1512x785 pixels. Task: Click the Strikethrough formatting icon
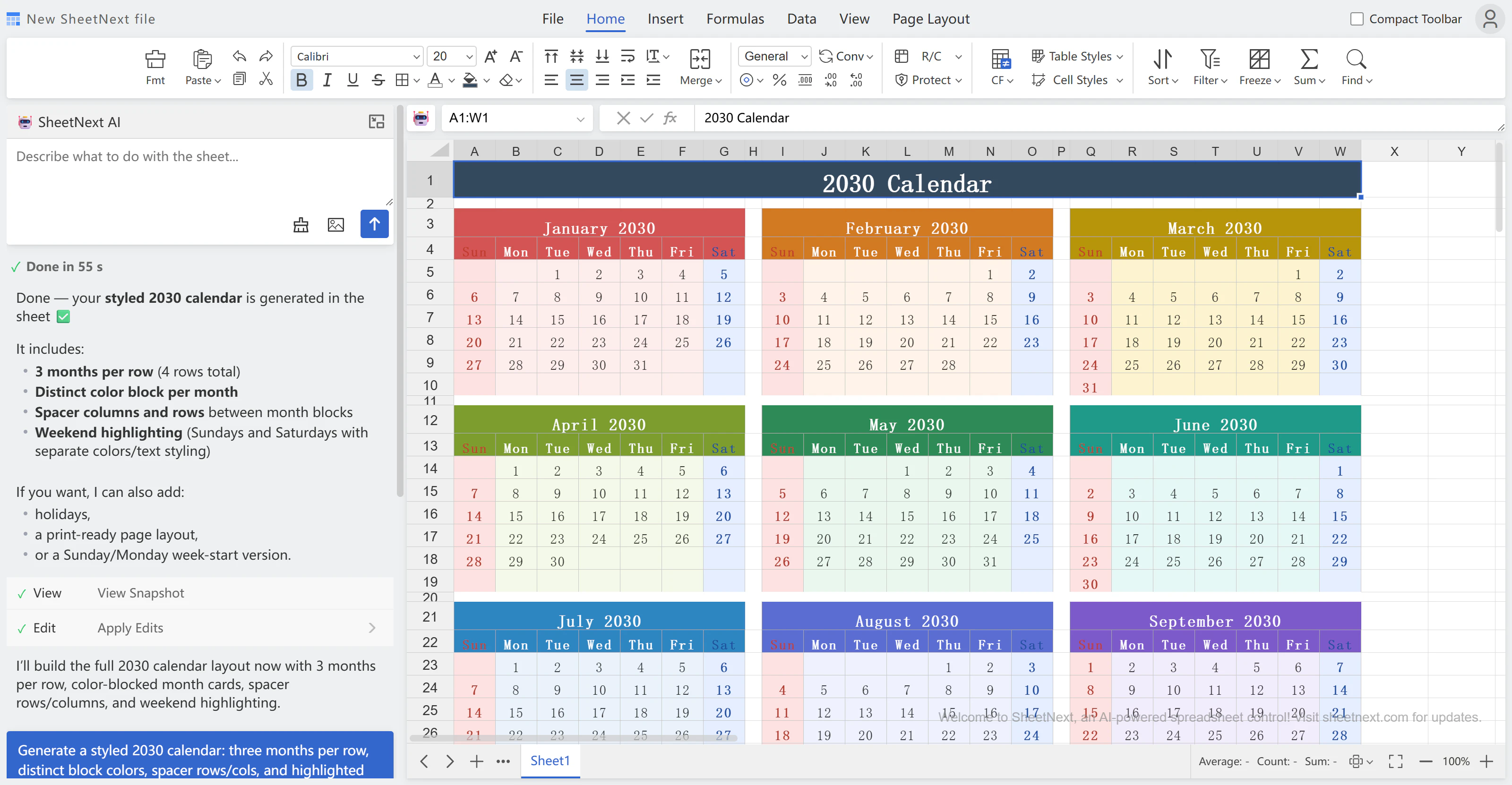378,80
